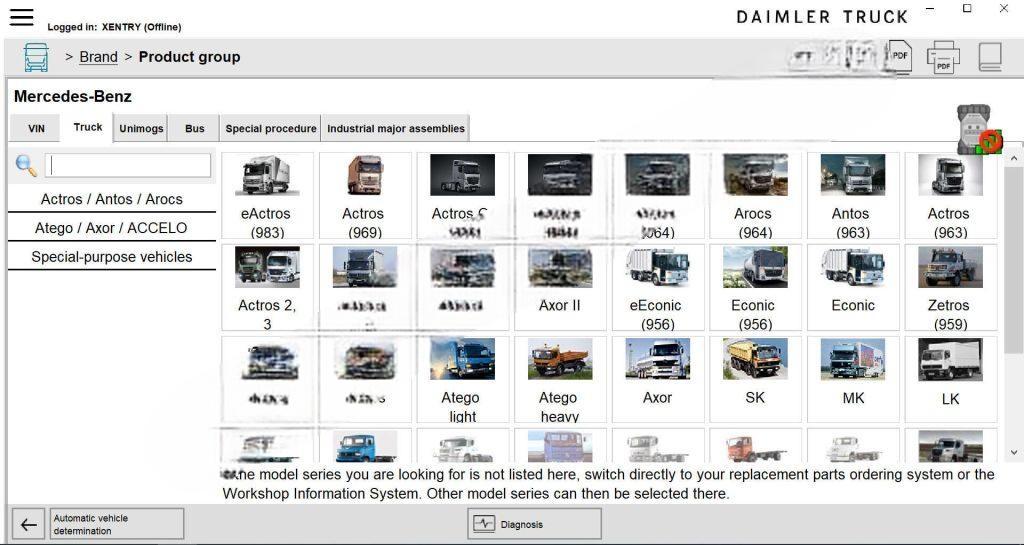This screenshot has height=545, width=1024.
Task: Select Atego heavy model tile
Action: click(560, 379)
